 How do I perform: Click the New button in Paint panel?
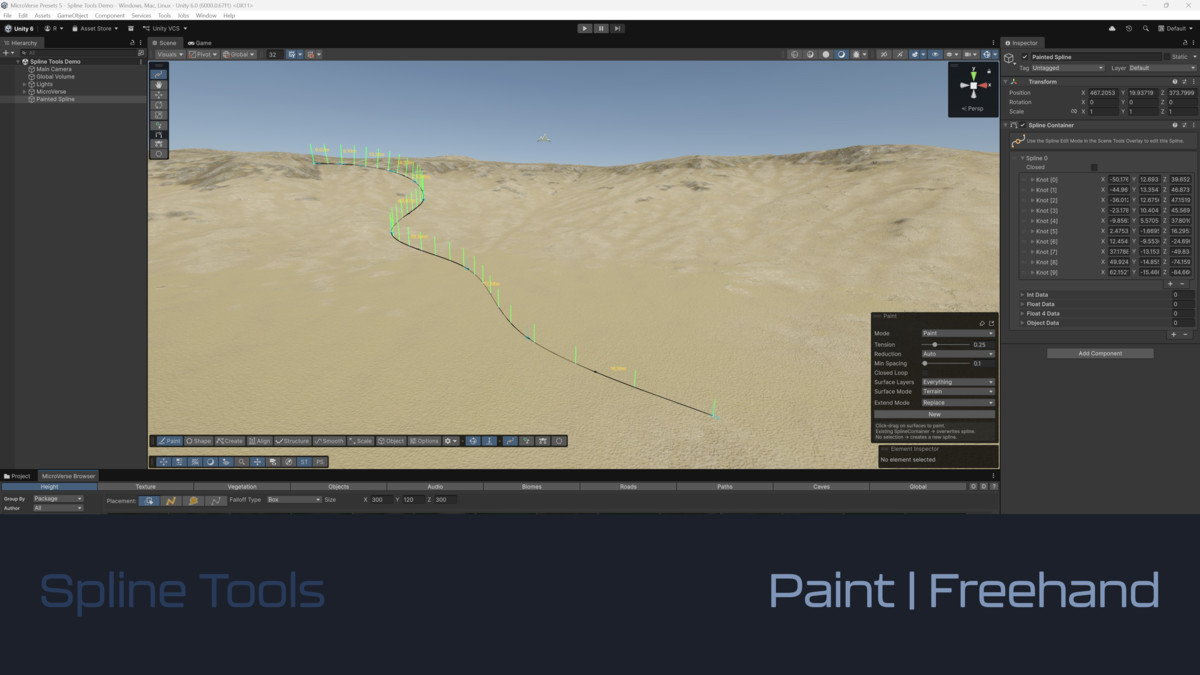(x=934, y=414)
